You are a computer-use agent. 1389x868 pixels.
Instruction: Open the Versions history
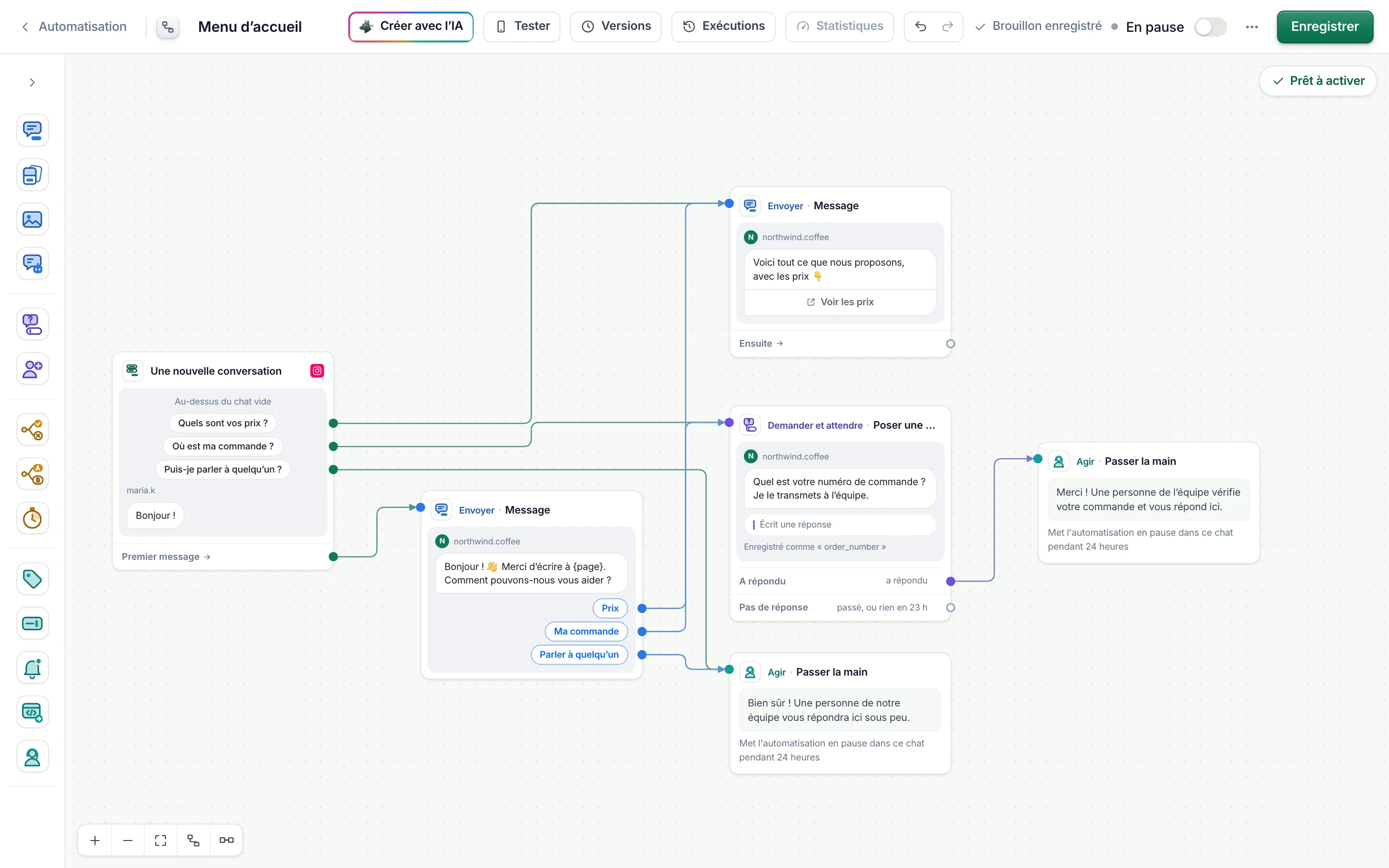click(x=616, y=27)
